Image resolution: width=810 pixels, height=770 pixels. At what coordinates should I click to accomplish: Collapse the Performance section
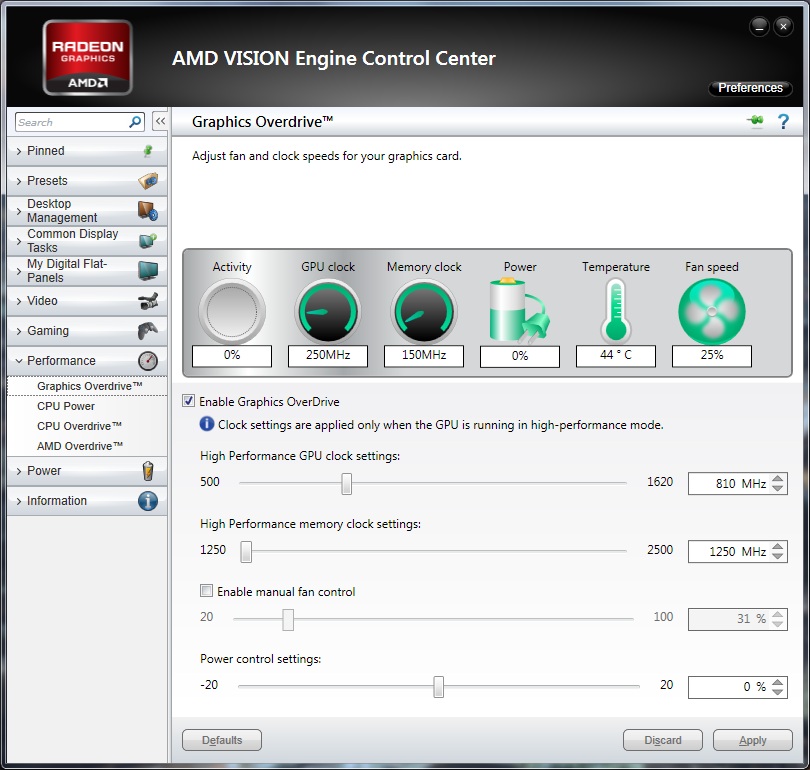click(87, 360)
